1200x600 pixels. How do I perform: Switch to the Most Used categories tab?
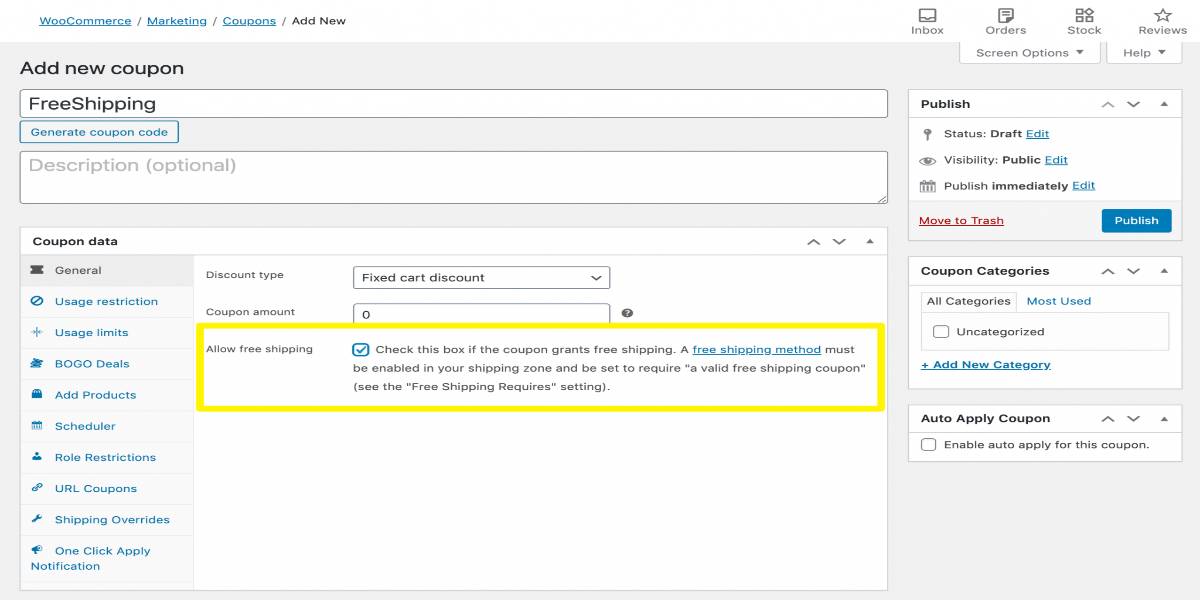tap(1058, 301)
